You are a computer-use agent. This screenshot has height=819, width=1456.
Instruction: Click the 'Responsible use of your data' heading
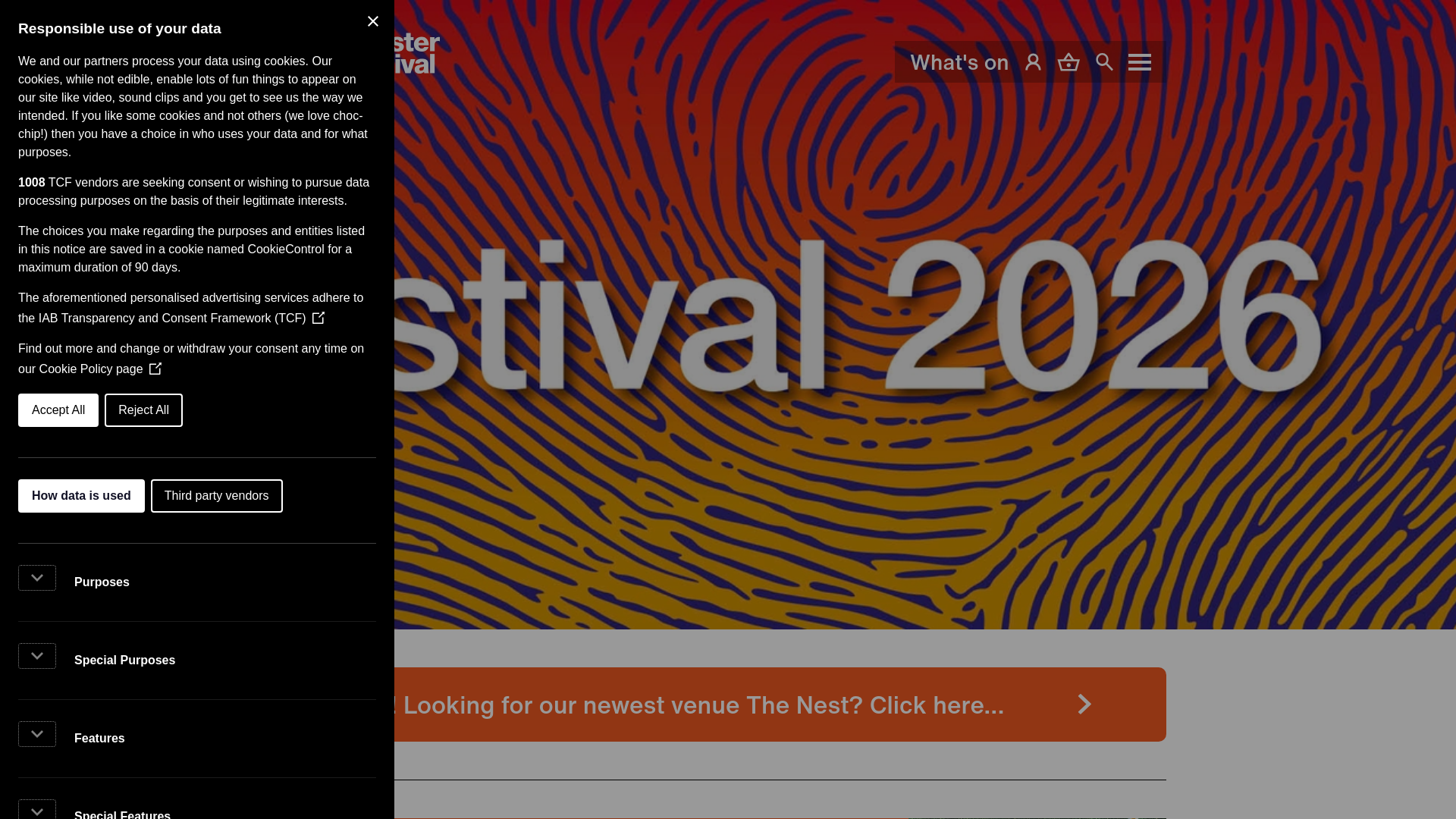pos(120,29)
